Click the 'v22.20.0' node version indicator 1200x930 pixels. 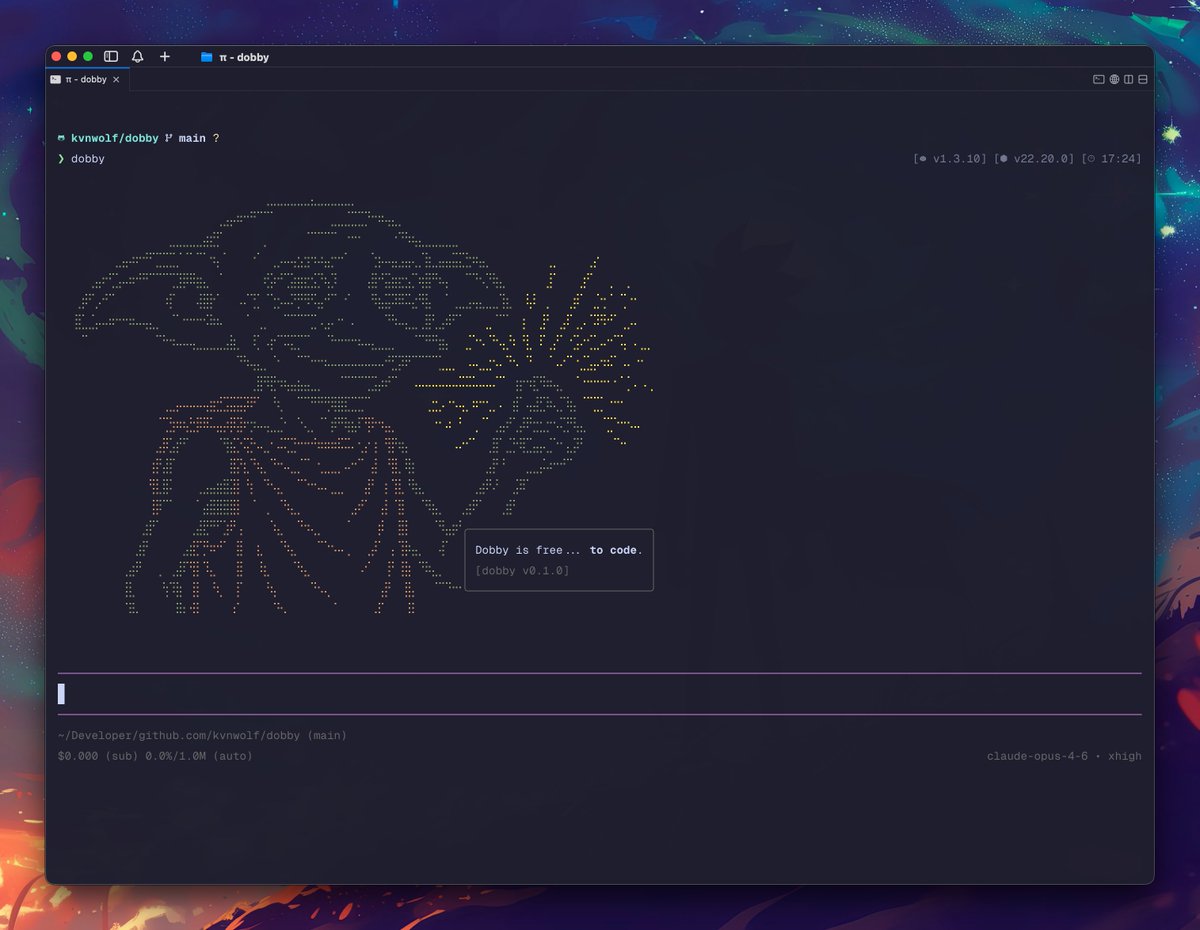(x=1034, y=159)
